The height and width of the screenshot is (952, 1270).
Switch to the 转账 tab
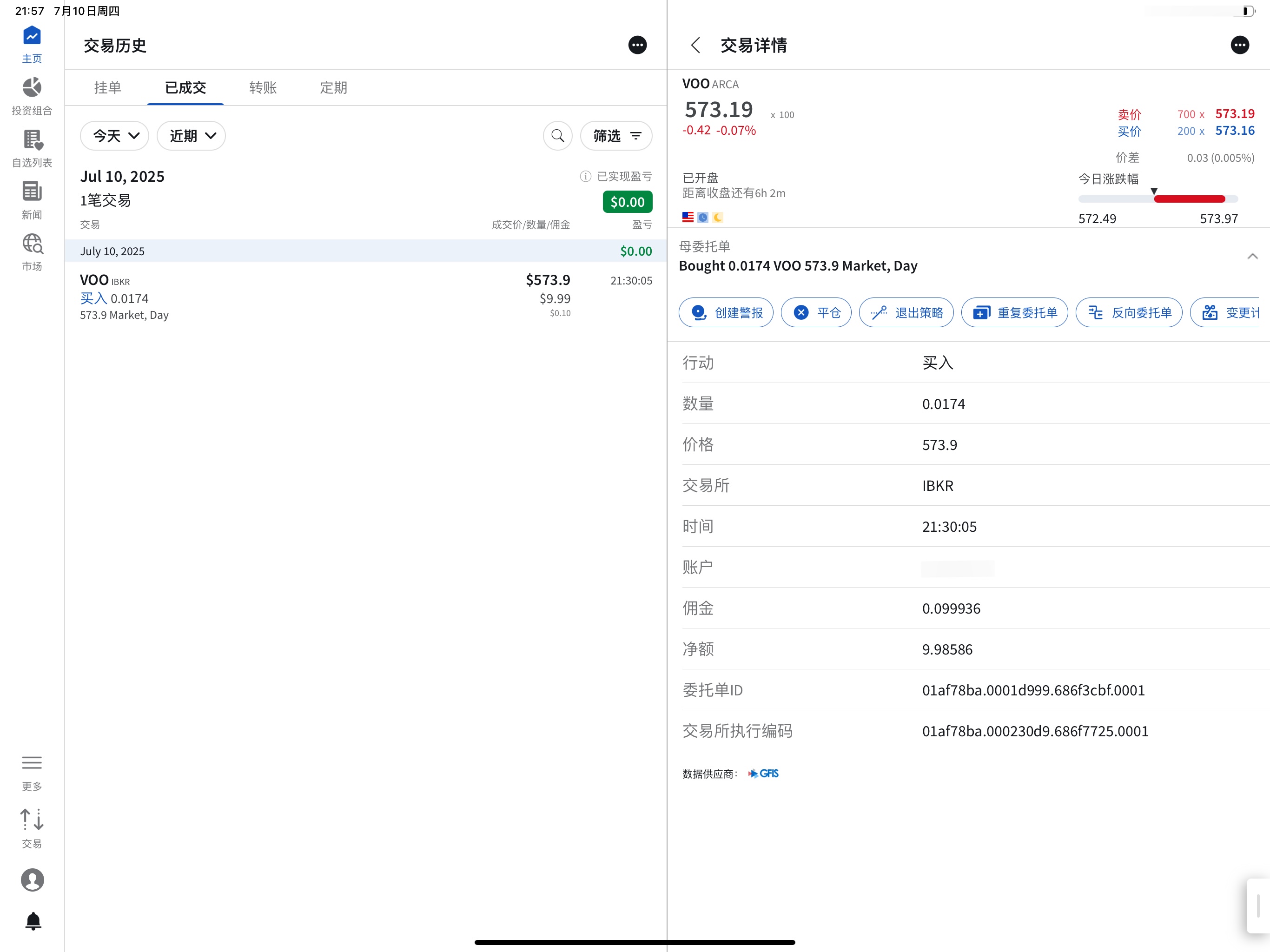[263, 87]
